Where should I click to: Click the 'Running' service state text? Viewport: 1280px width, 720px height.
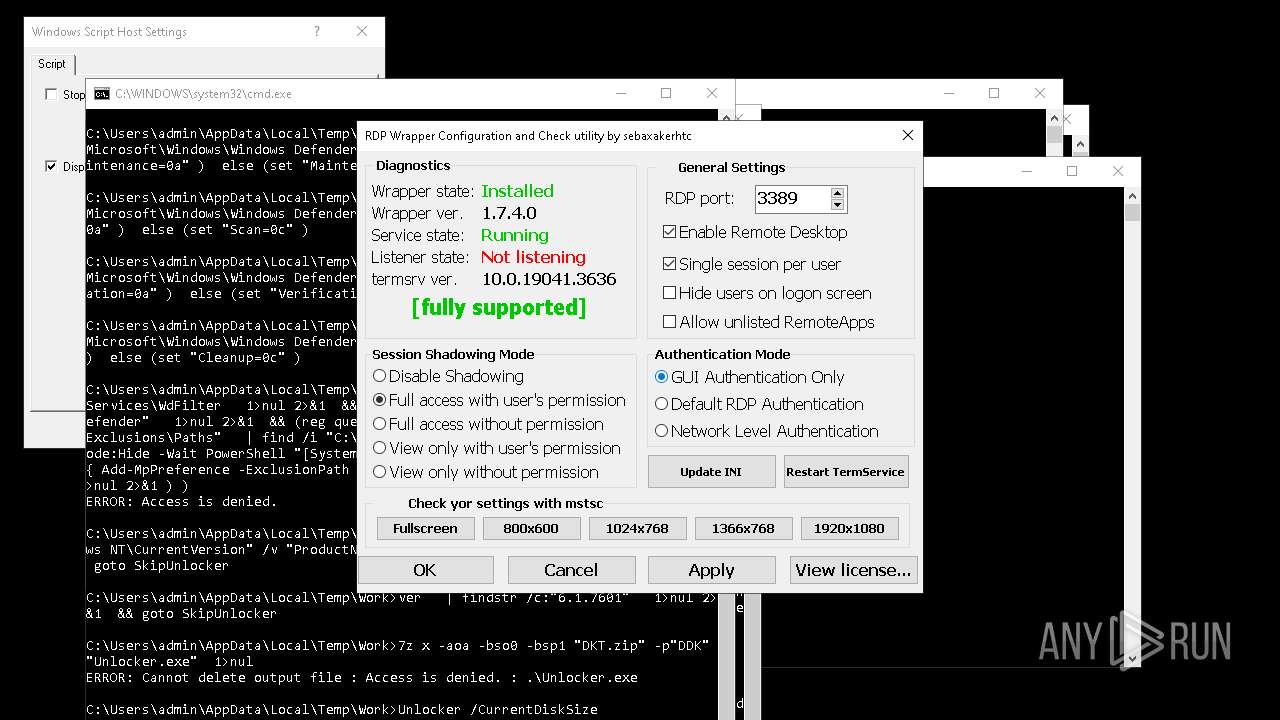(515, 235)
